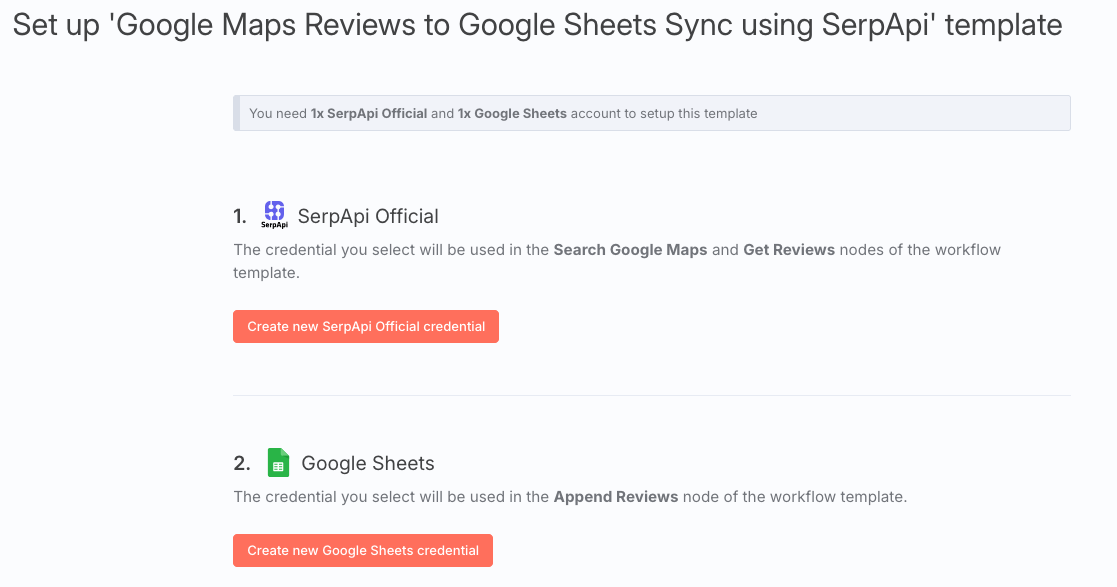Click the page title 'Set up ... template'

tap(537, 25)
